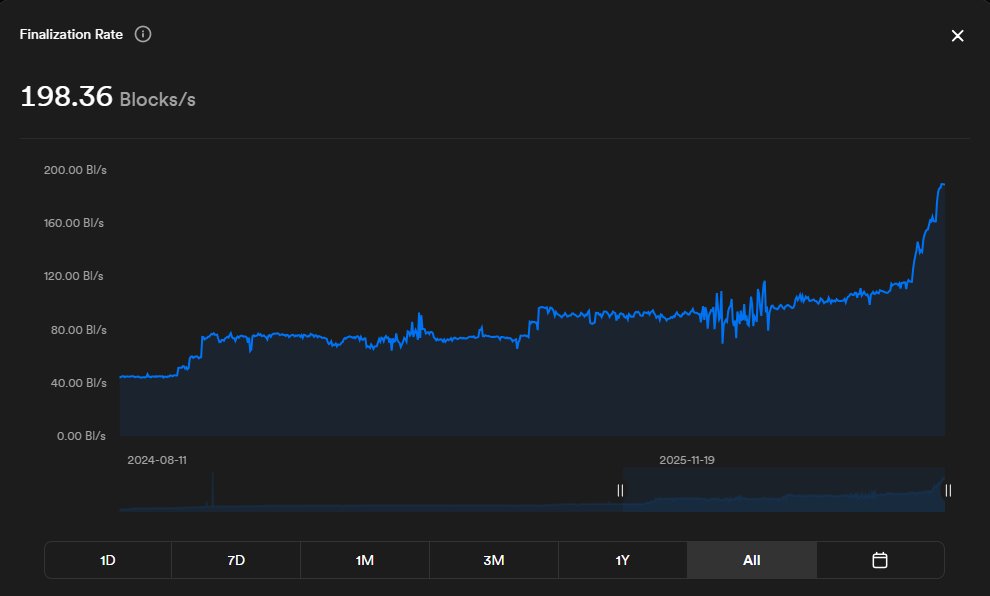
Task: Click the peak of the finalization rate line
Action: (943, 184)
